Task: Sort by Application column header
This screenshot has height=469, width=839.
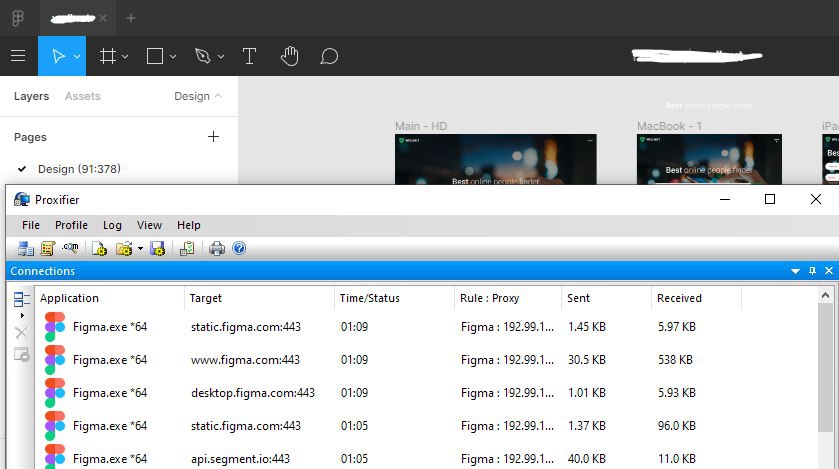Action: (x=110, y=298)
